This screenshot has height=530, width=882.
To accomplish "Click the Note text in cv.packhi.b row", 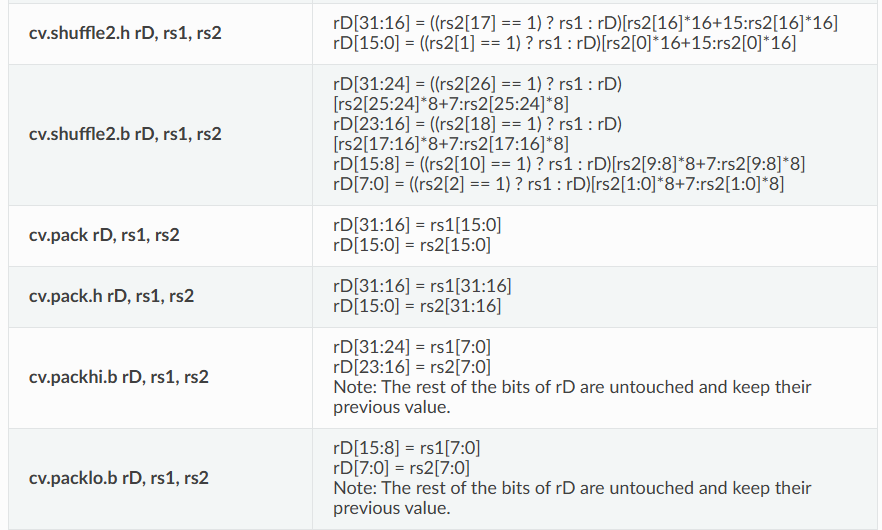I will coord(572,397).
